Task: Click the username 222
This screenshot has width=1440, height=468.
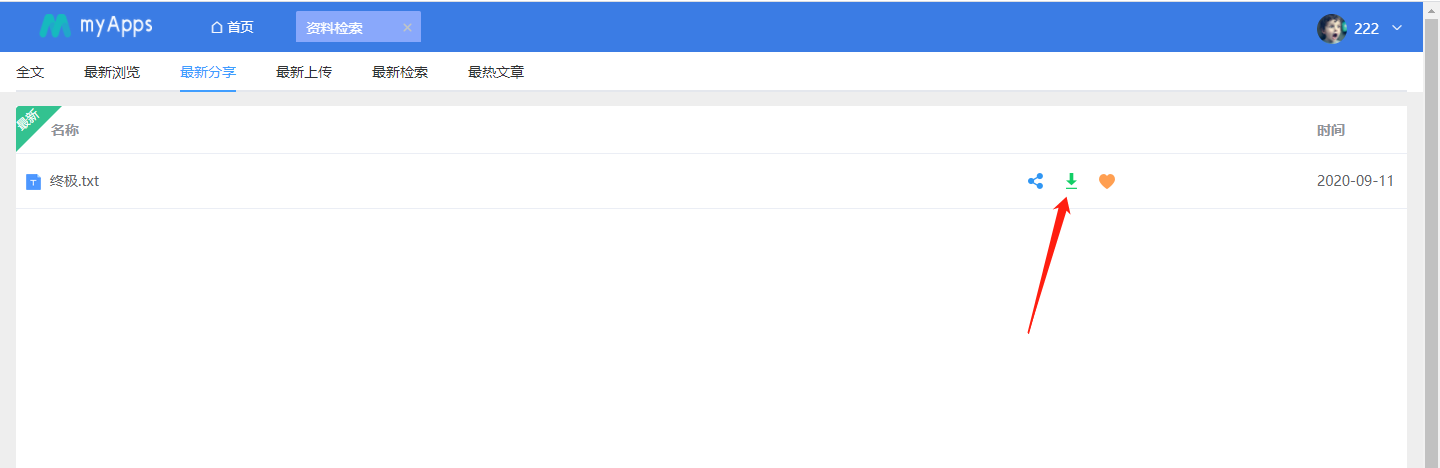Action: click(x=1366, y=28)
